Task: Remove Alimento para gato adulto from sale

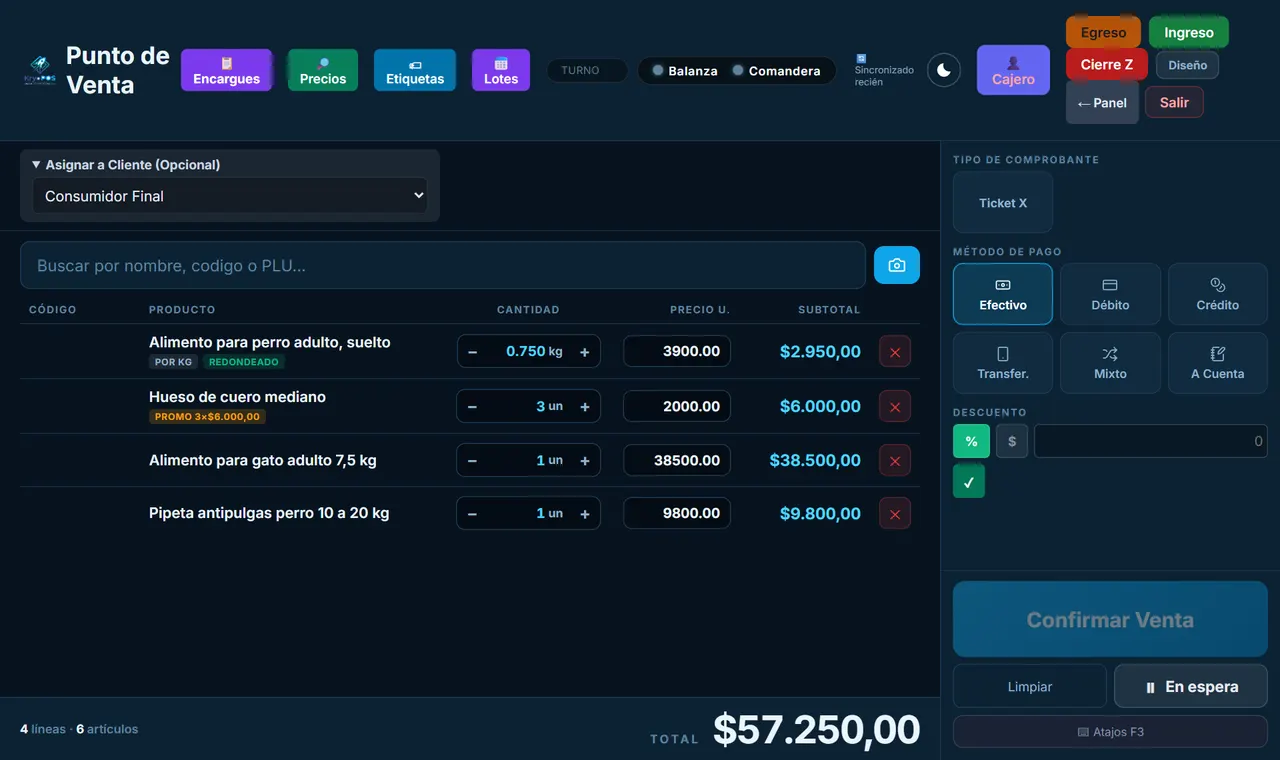Action: (x=895, y=461)
